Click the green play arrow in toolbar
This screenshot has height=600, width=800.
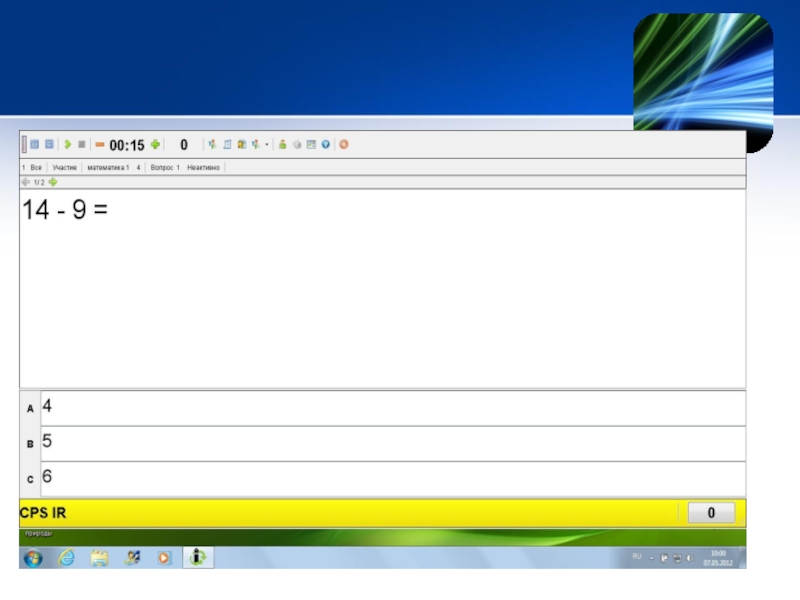pos(67,145)
